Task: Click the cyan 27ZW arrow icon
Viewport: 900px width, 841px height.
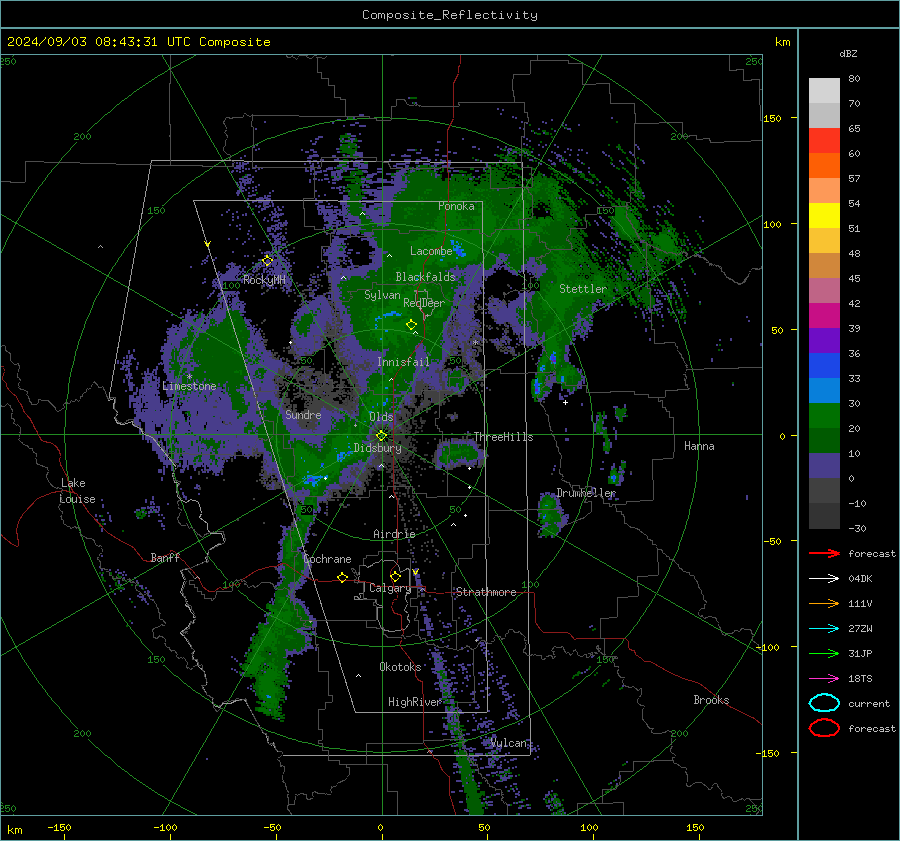Action: click(x=824, y=629)
